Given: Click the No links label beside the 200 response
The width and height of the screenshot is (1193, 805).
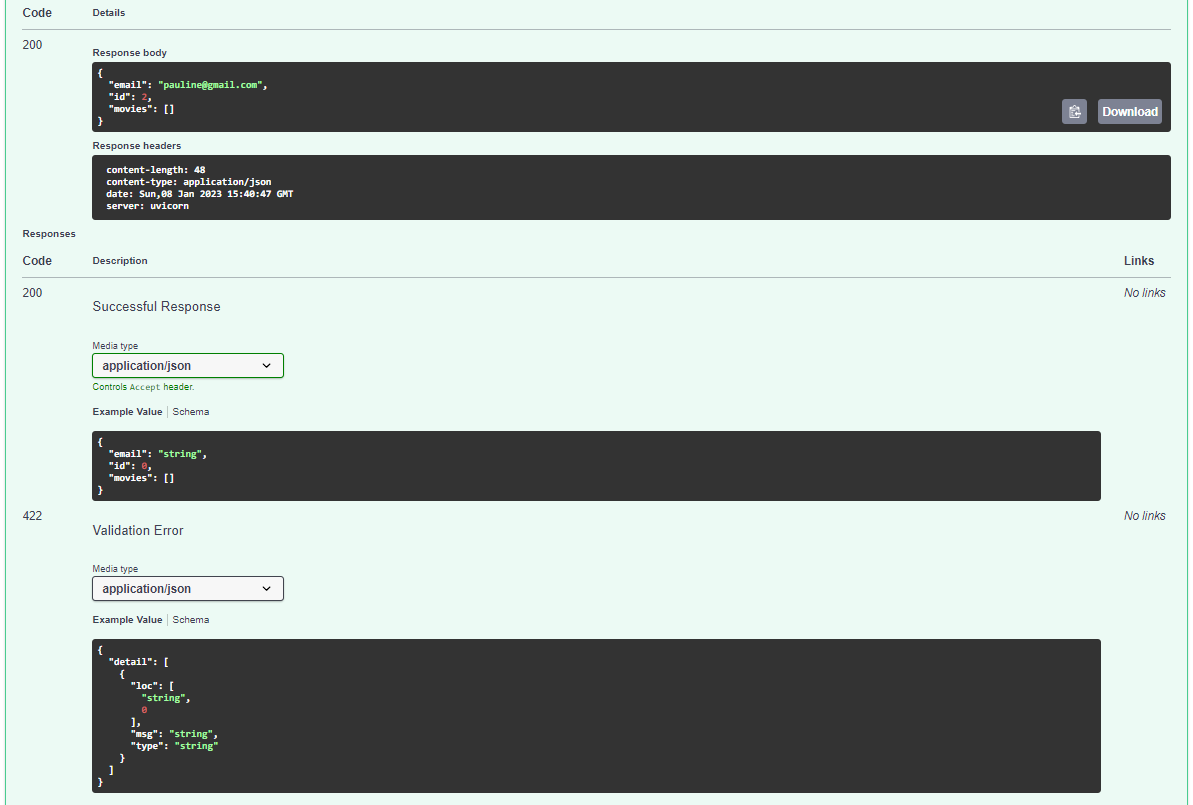Looking at the screenshot, I should pos(1144,292).
